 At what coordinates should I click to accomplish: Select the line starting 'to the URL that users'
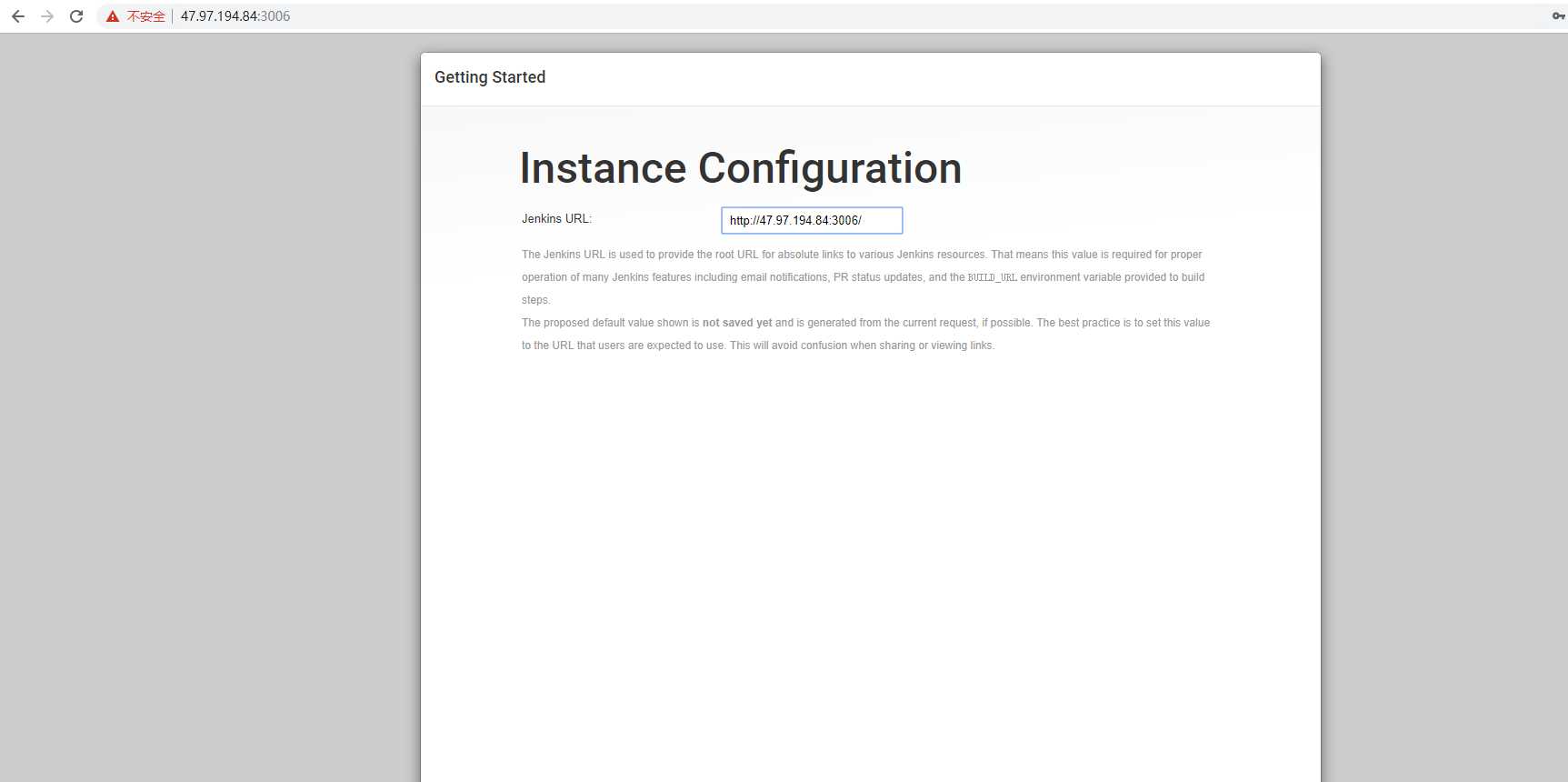tap(758, 346)
